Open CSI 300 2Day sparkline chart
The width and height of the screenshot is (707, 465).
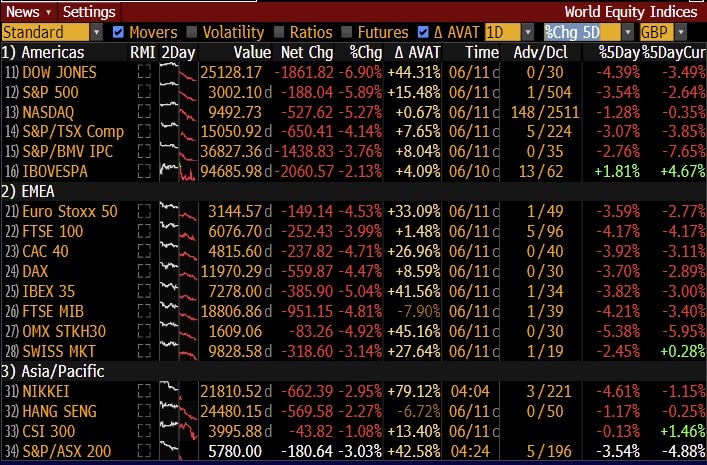point(179,431)
